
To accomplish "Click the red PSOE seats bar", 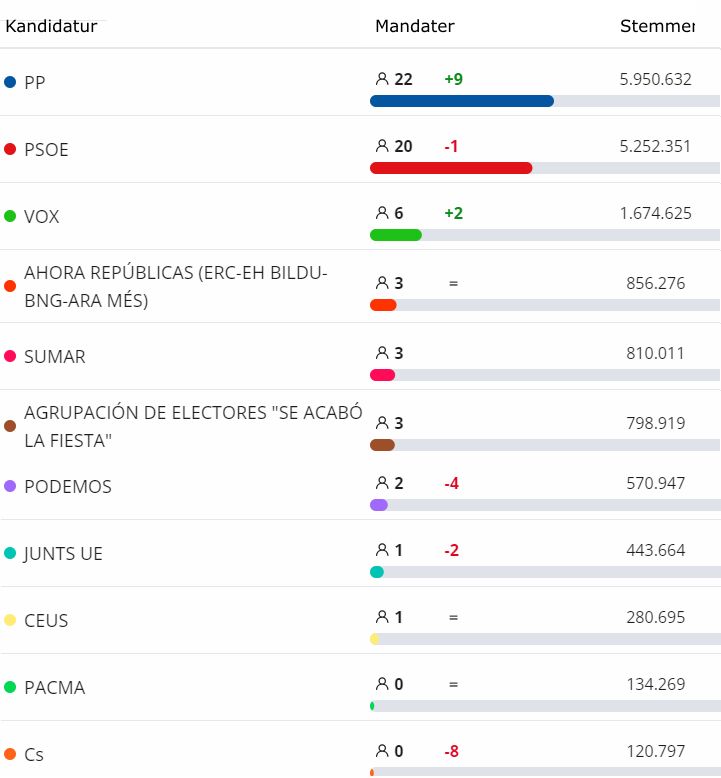I will pos(450,168).
